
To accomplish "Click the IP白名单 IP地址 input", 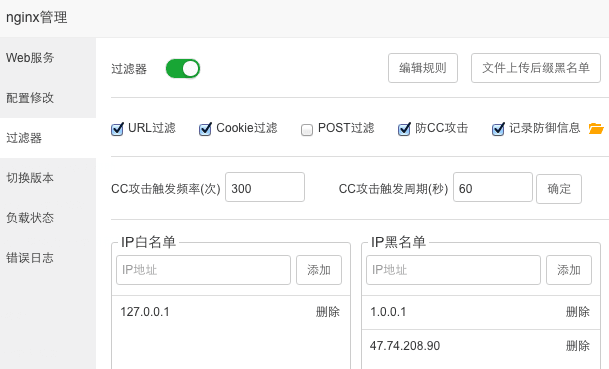I will click(x=204, y=270).
